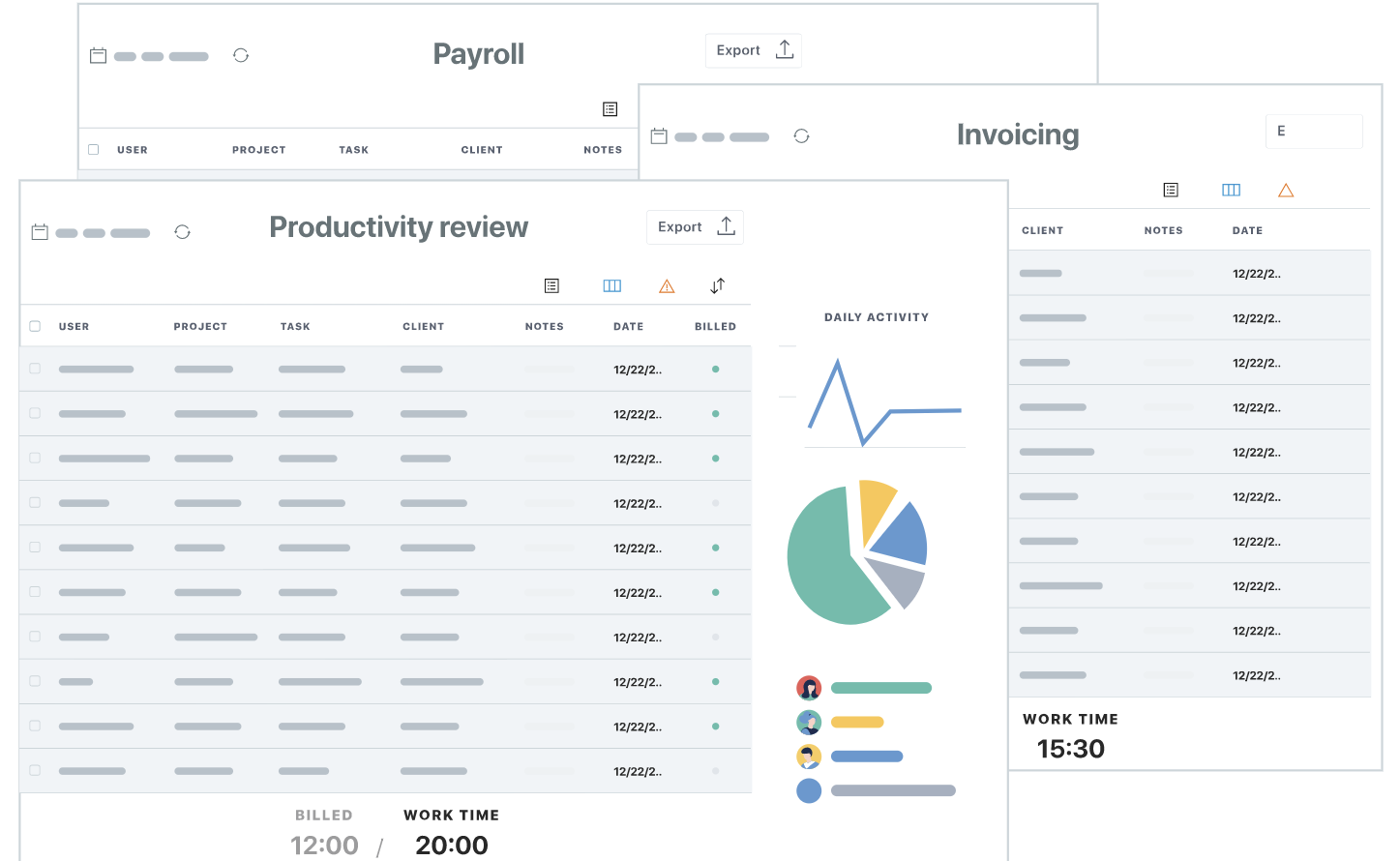Switch to detailed list view in Productivity review
1400x861 pixels.
(x=551, y=285)
